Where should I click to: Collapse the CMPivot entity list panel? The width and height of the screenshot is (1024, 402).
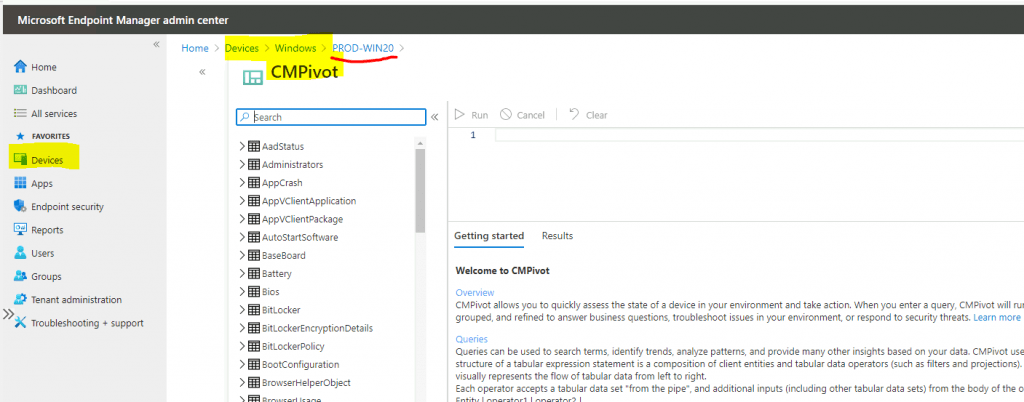(434, 117)
